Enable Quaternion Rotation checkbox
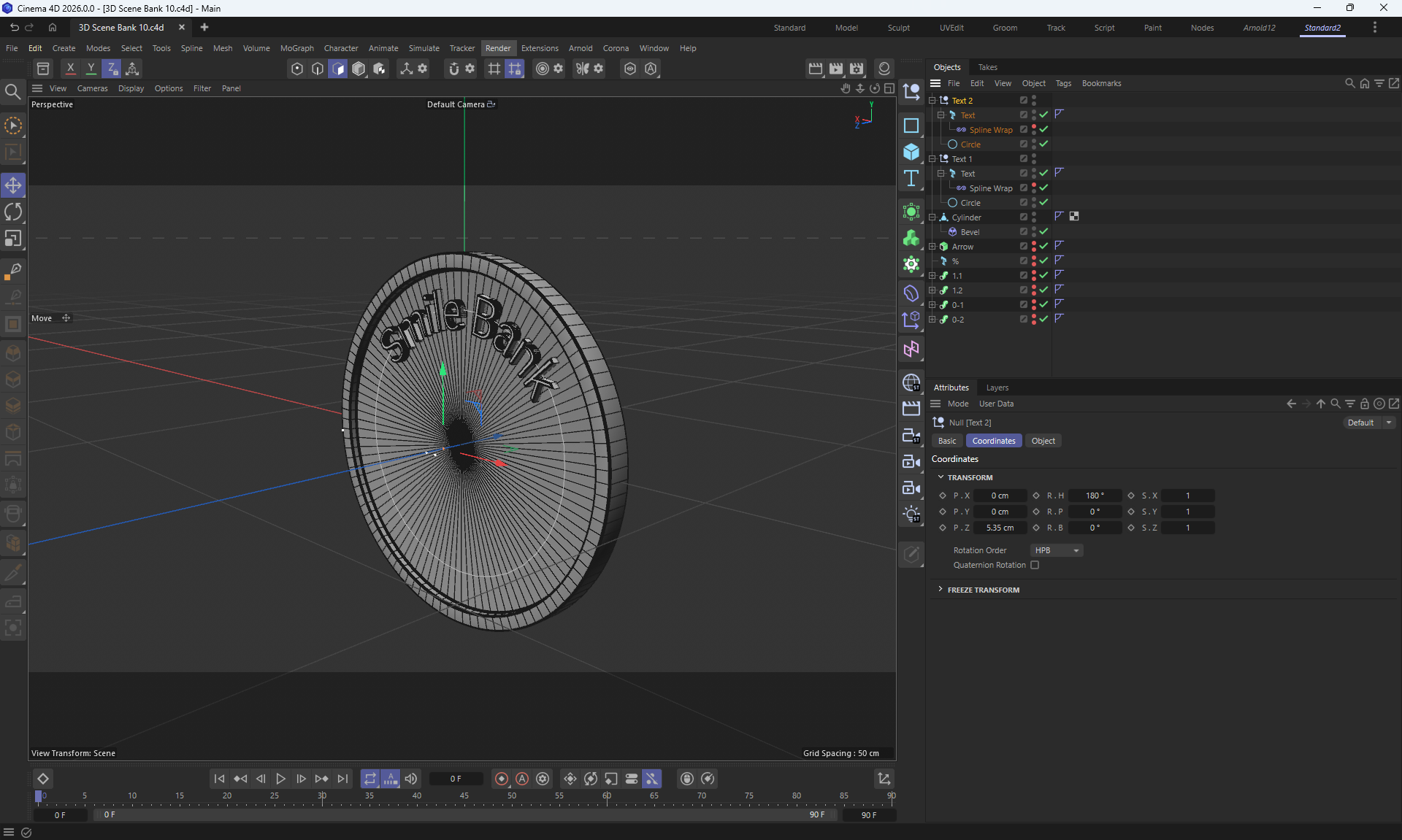1402x840 pixels. (x=1035, y=565)
